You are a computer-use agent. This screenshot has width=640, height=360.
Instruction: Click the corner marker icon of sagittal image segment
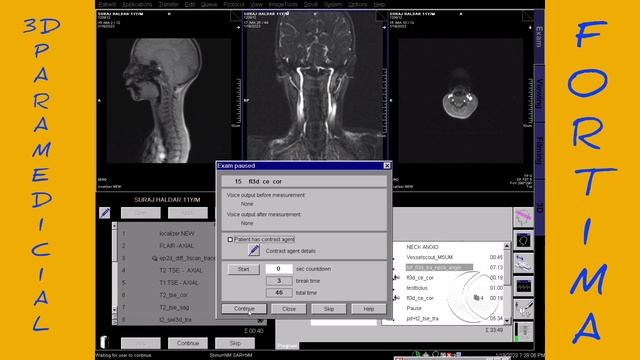(236, 16)
